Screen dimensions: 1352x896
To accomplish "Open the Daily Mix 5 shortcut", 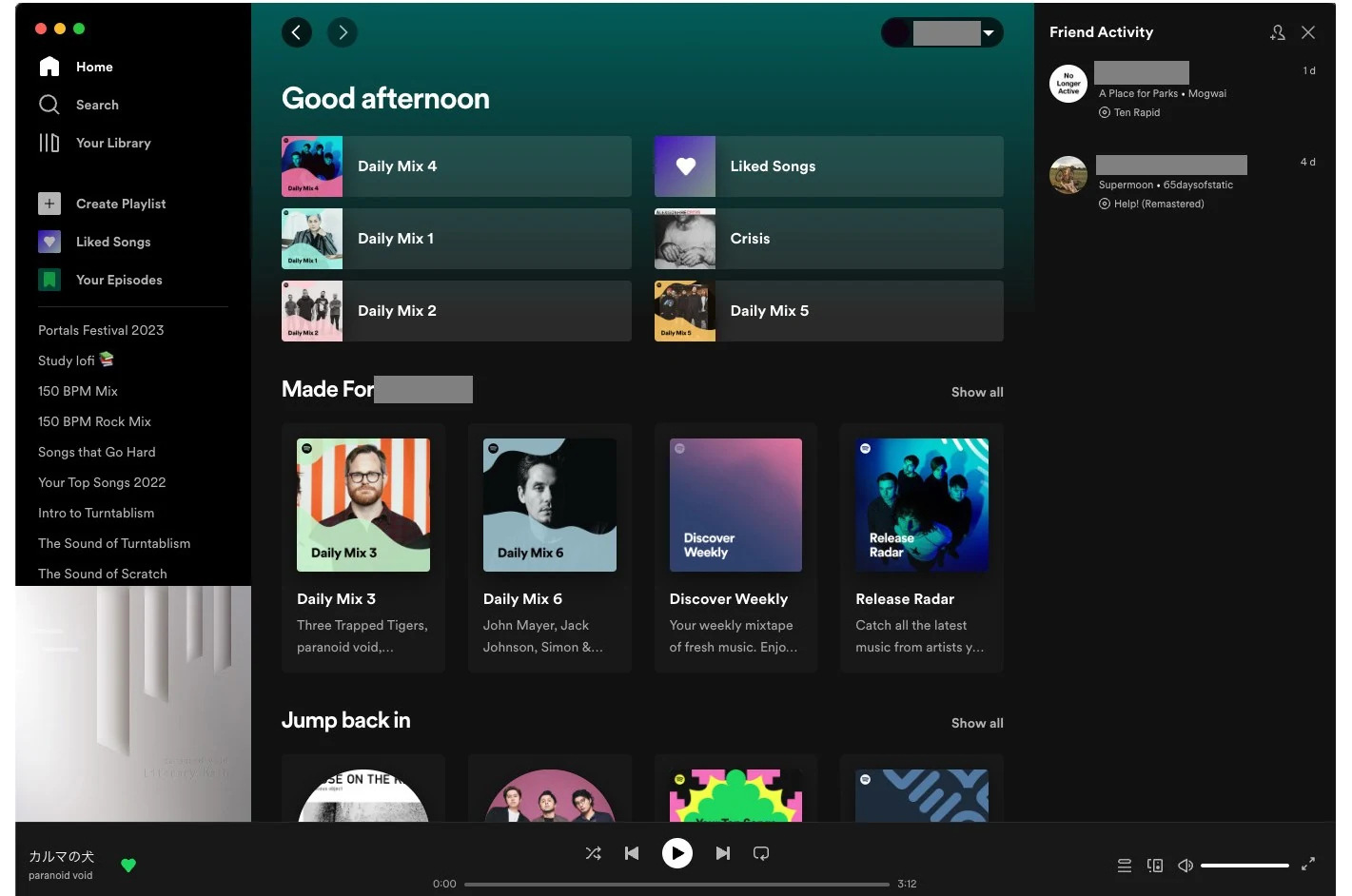I will tap(829, 311).
